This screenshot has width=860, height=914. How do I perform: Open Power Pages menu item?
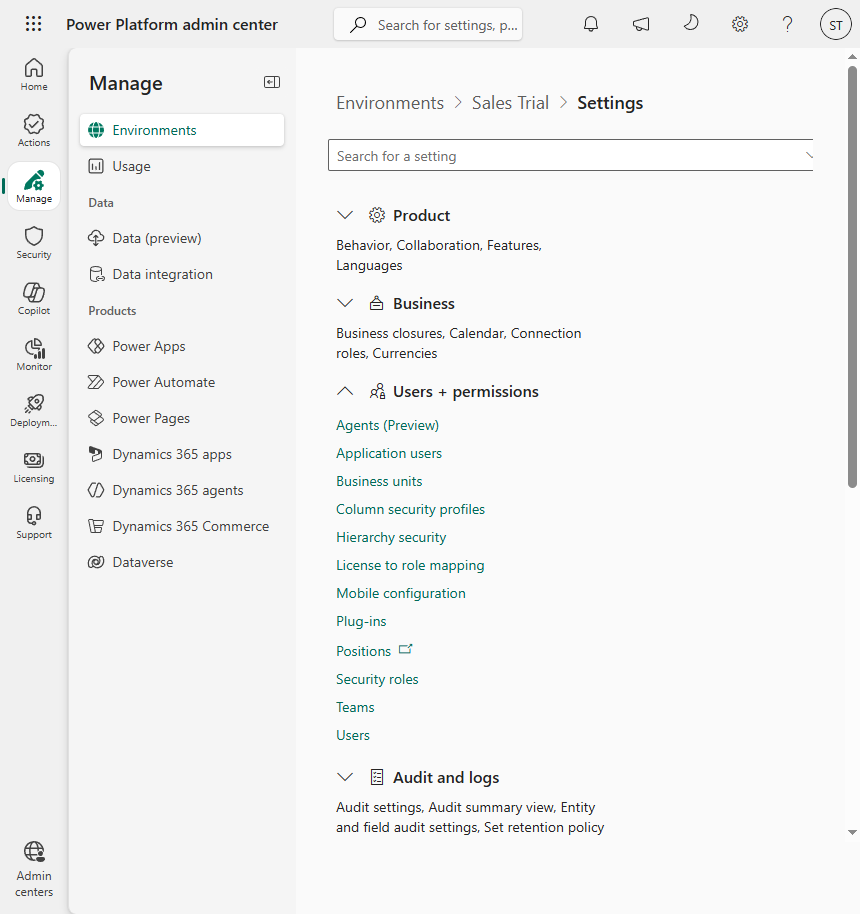[x=182, y=418]
